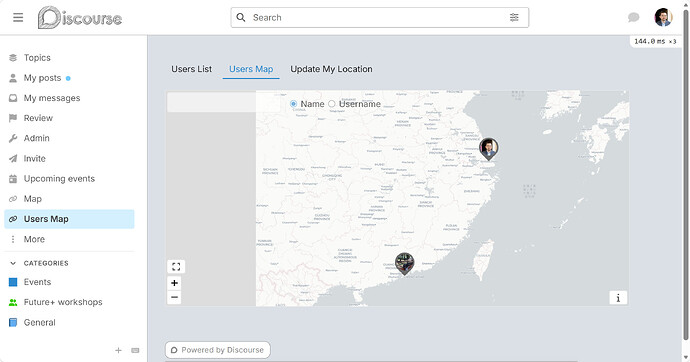
Task: Click the General category book icon
Action: pyautogui.click(x=13, y=322)
